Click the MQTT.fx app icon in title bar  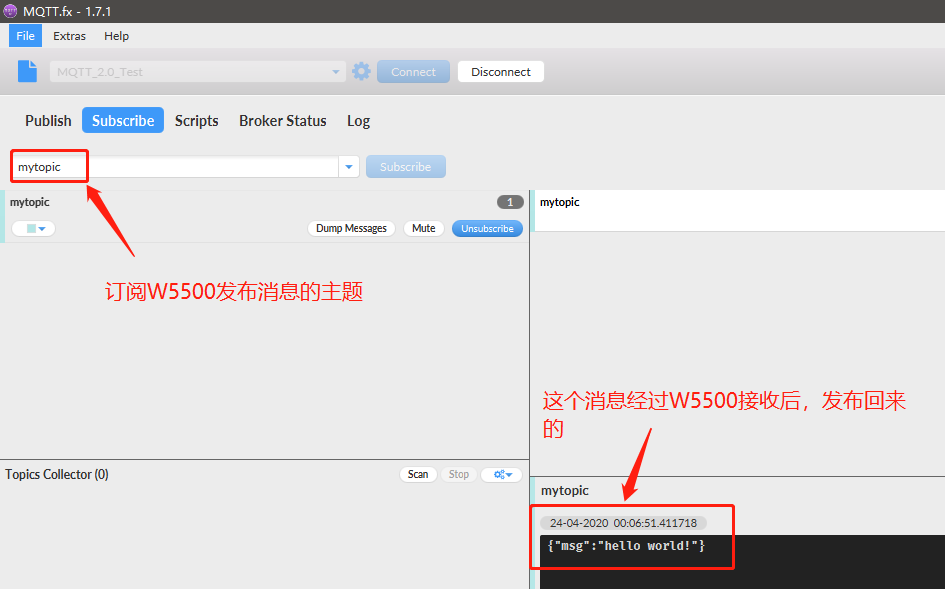click(x=10, y=11)
